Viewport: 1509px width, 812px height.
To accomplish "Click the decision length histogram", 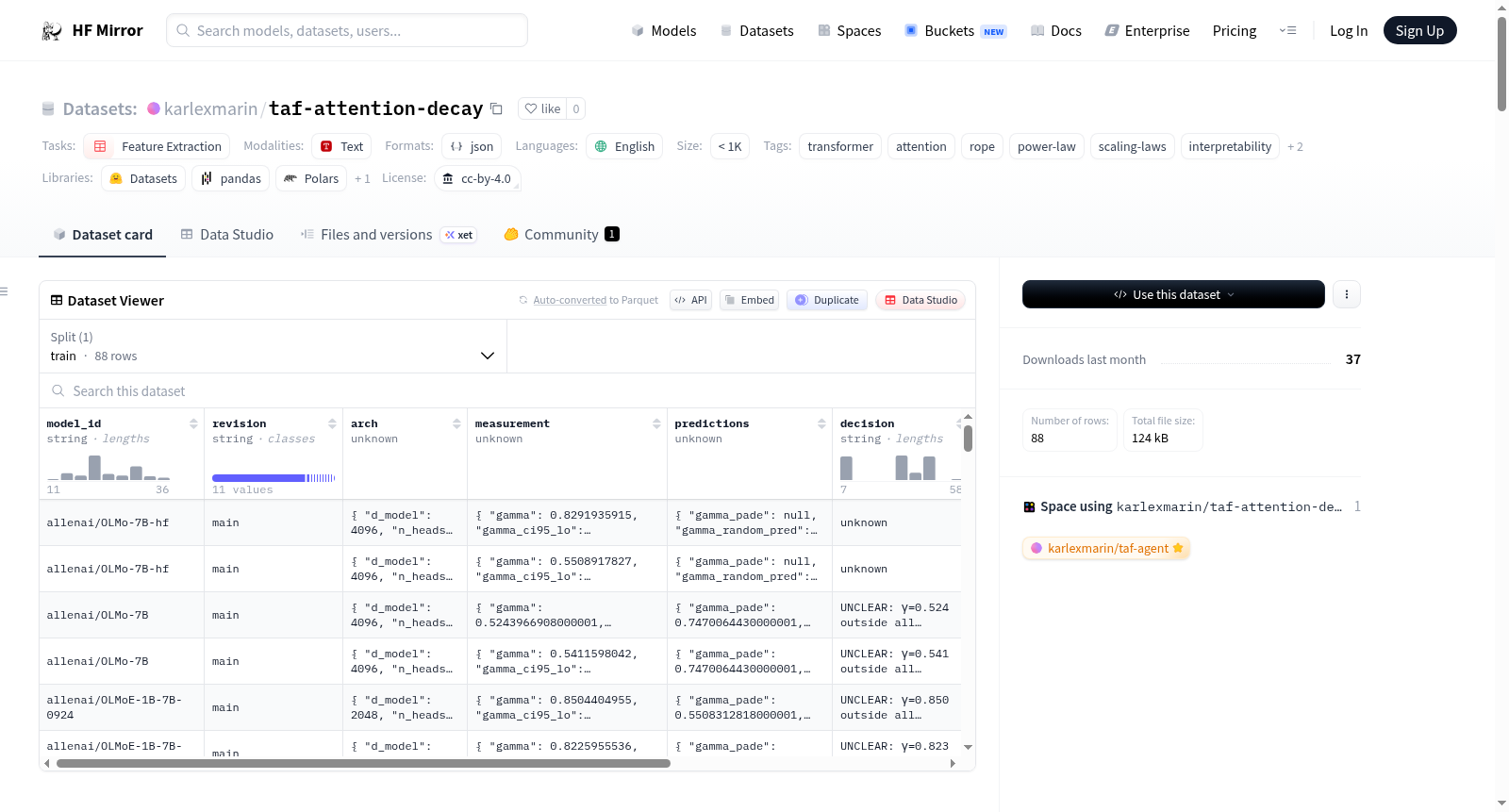I will 901,467.
